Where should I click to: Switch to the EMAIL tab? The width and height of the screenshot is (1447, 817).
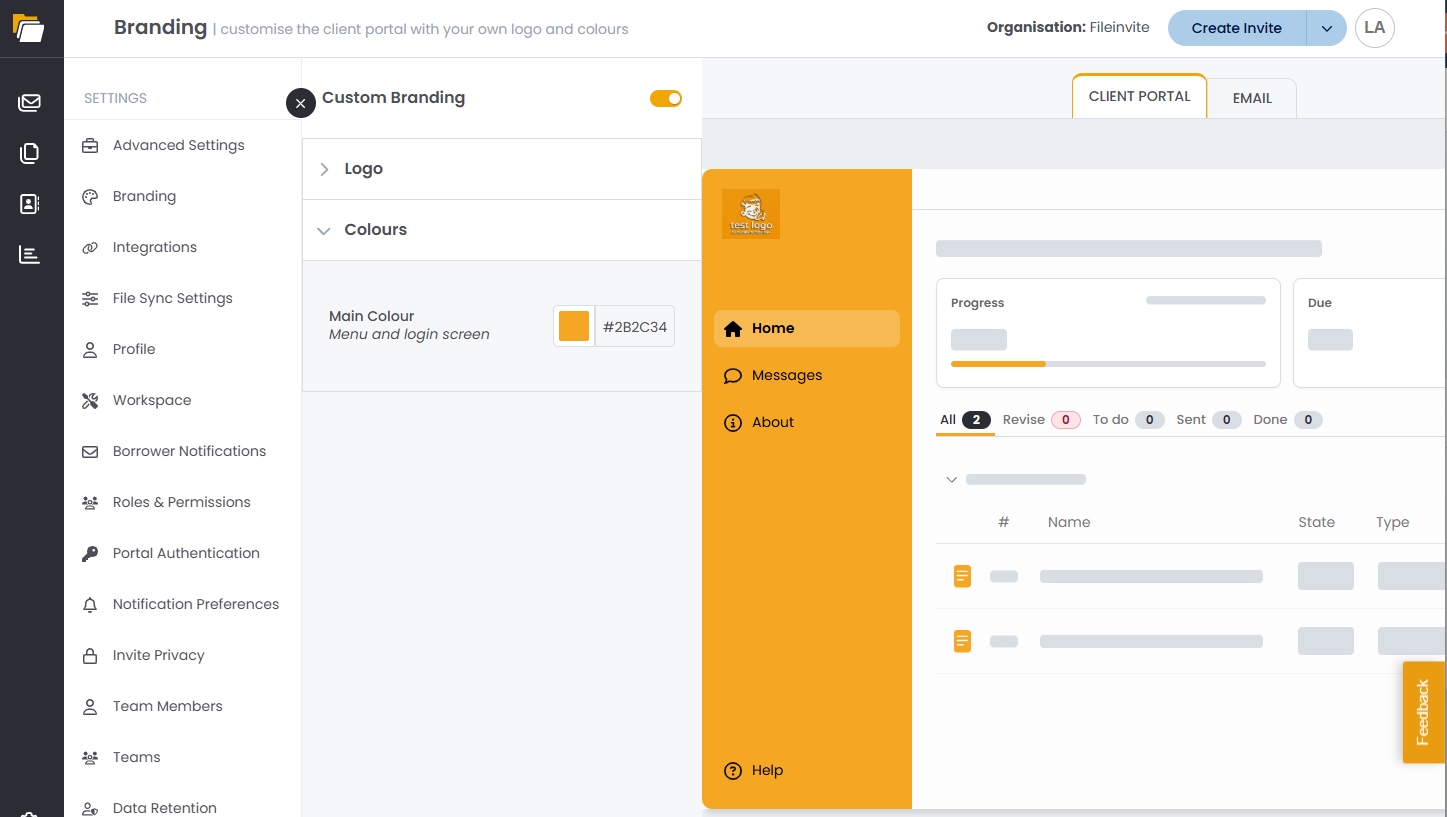click(1252, 98)
